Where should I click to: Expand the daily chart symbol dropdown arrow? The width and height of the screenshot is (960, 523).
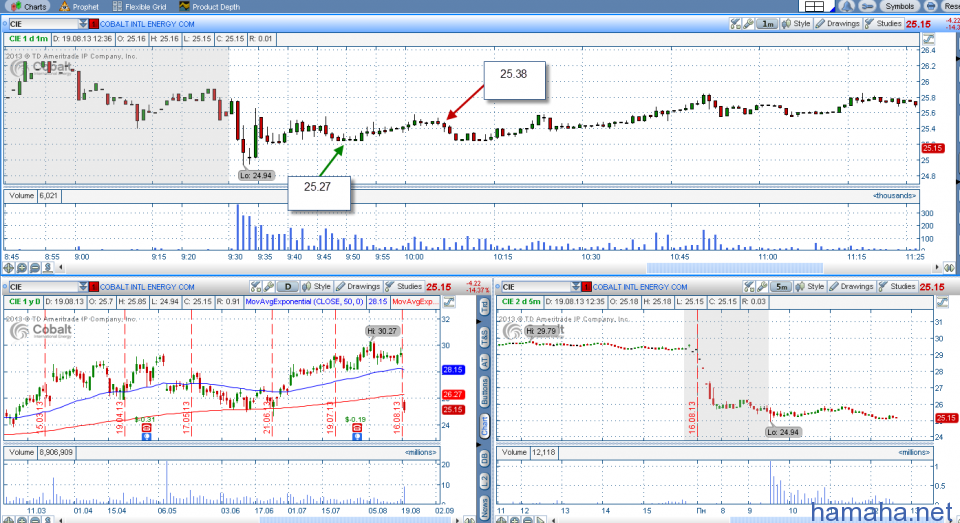click(83, 287)
